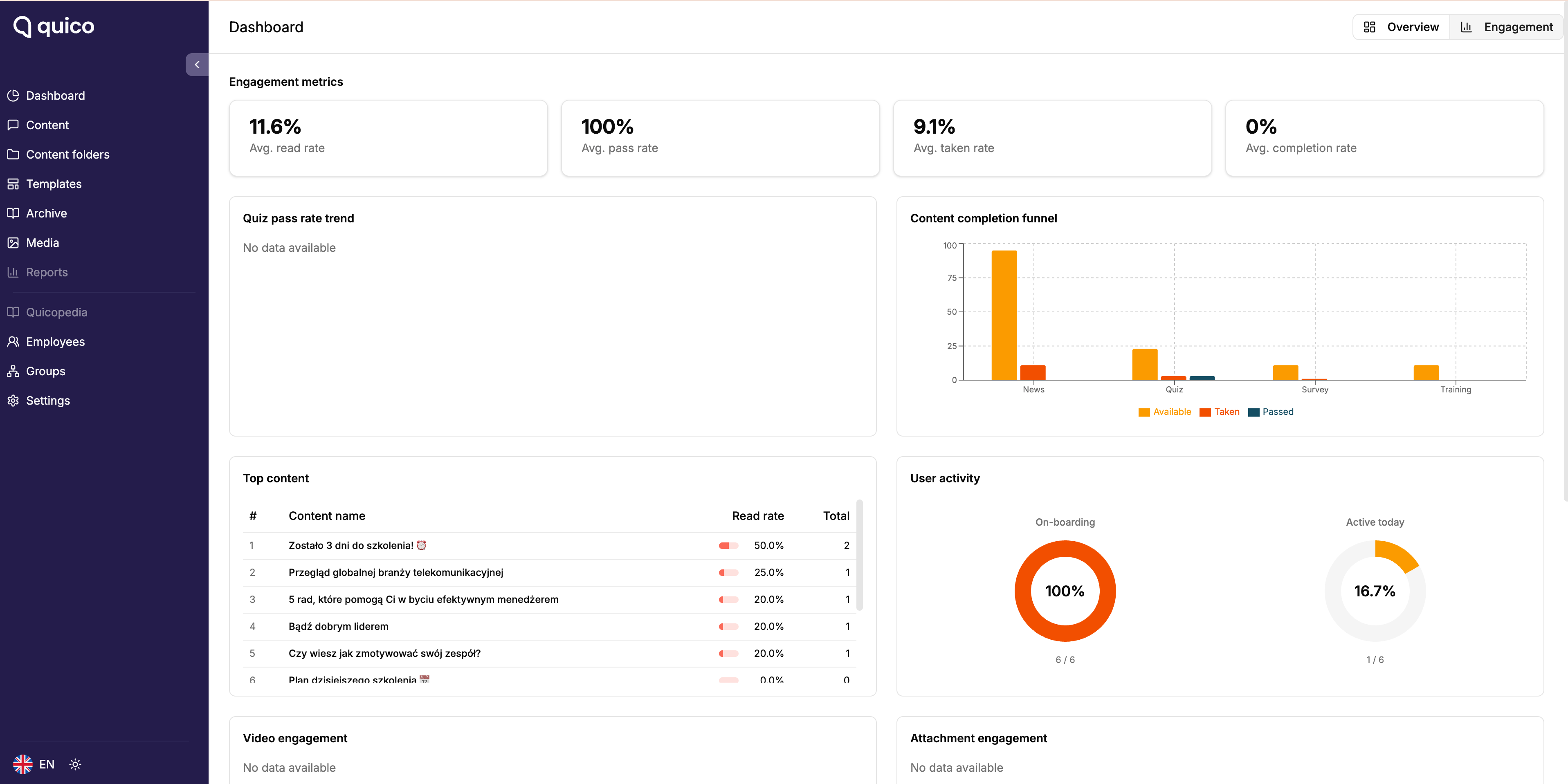This screenshot has height=784, width=1568.
Task: Click the Passed legend color swatch
Action: pyautogui.click(x=1254, y=412)
